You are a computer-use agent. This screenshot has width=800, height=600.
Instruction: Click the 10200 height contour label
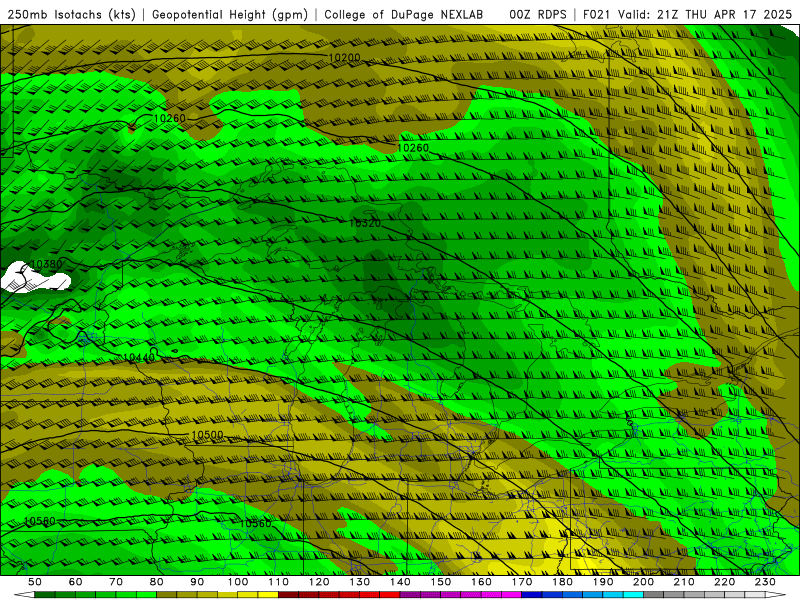point(344,58)
